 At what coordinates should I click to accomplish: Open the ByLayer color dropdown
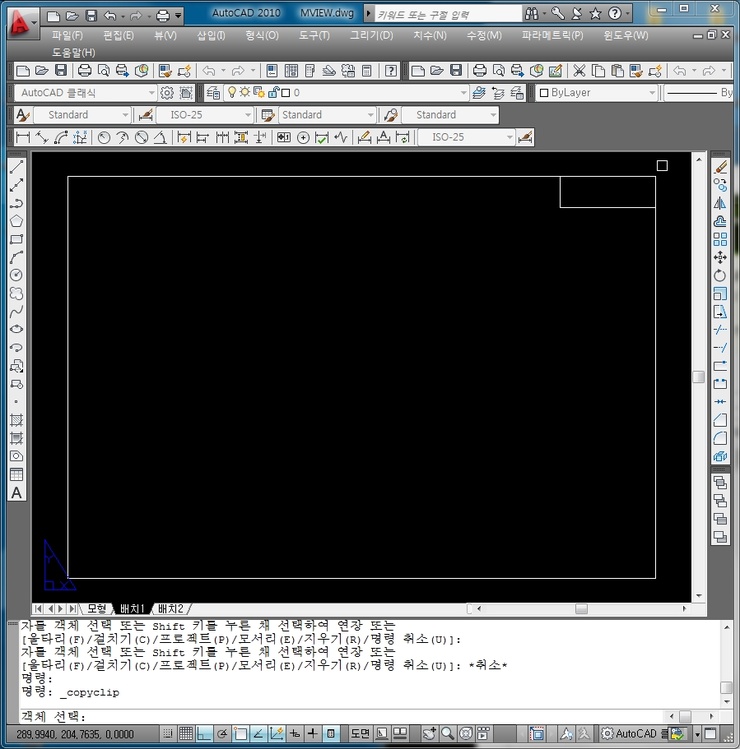point(597,92)
